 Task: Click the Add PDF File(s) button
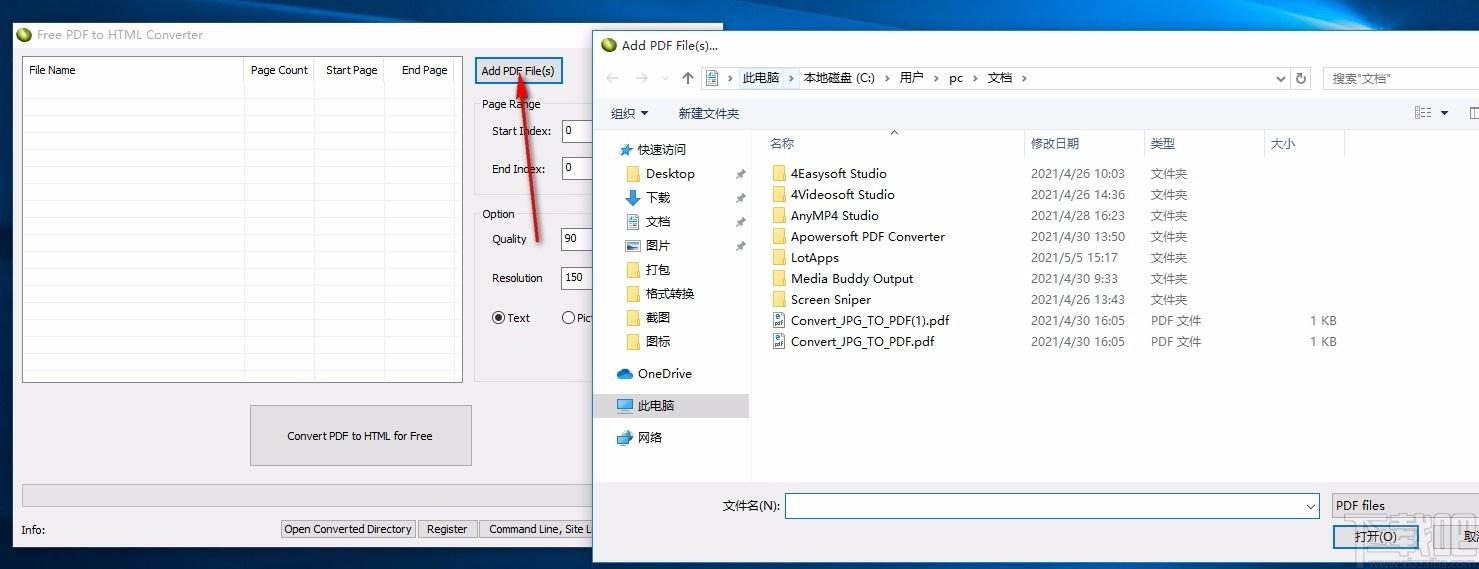click(518, 71)
